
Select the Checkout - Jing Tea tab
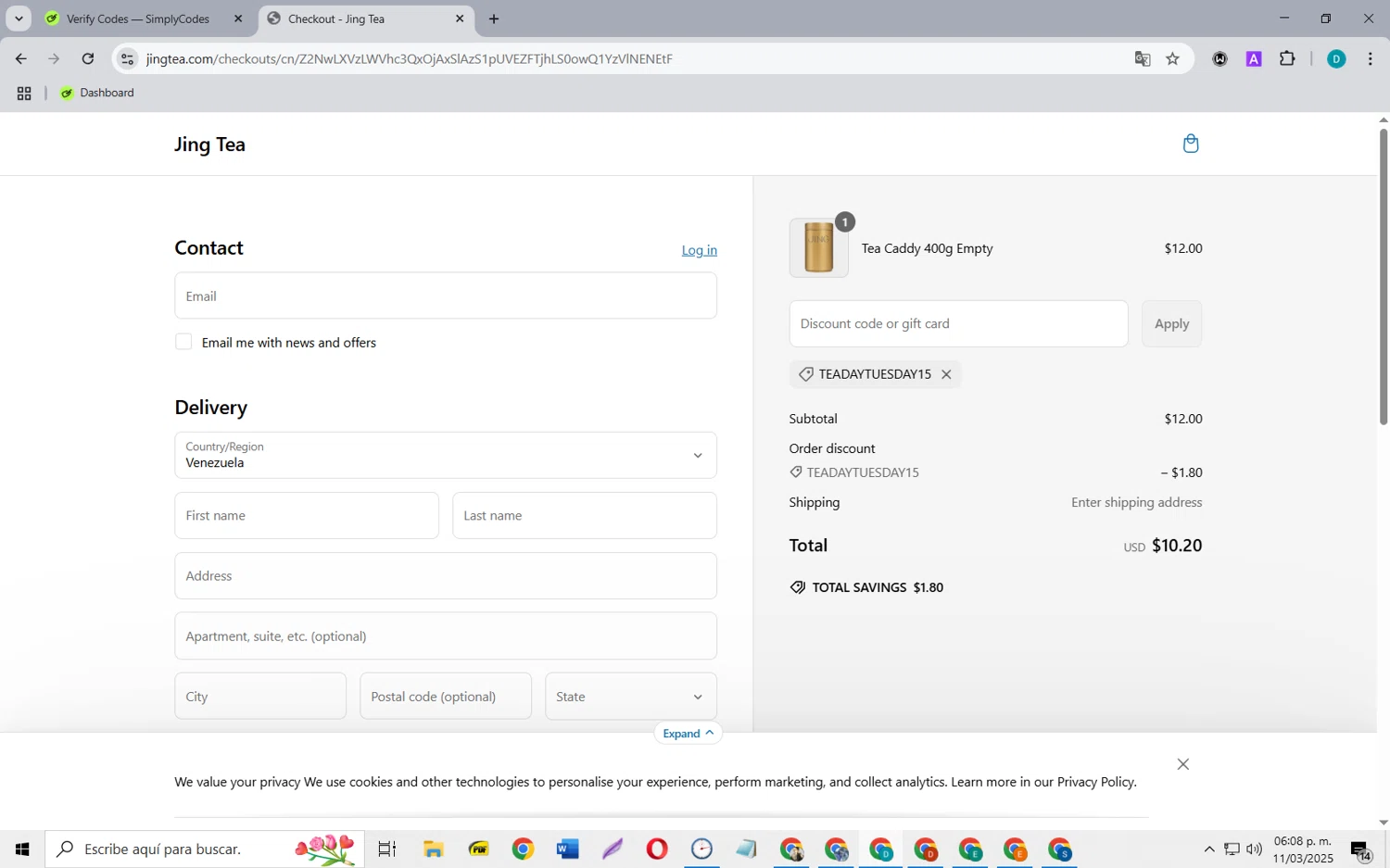[x=366, y=19]
